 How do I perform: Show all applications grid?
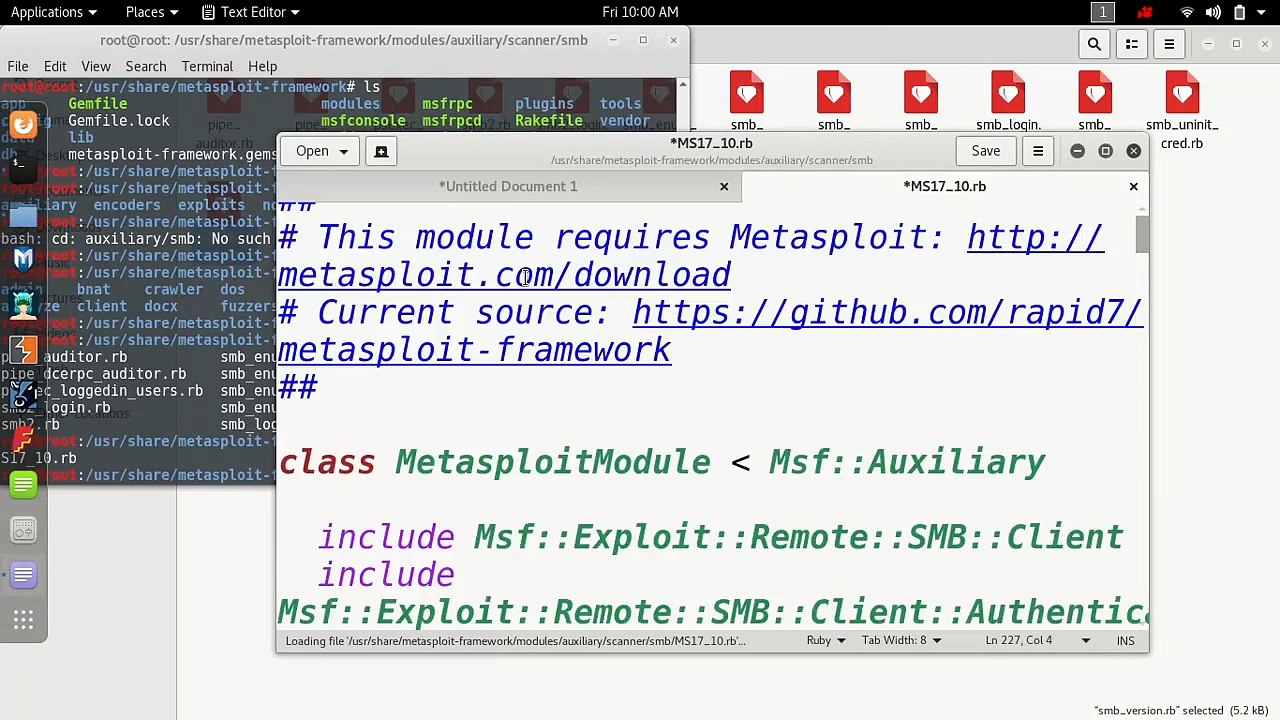click(24, 621)
